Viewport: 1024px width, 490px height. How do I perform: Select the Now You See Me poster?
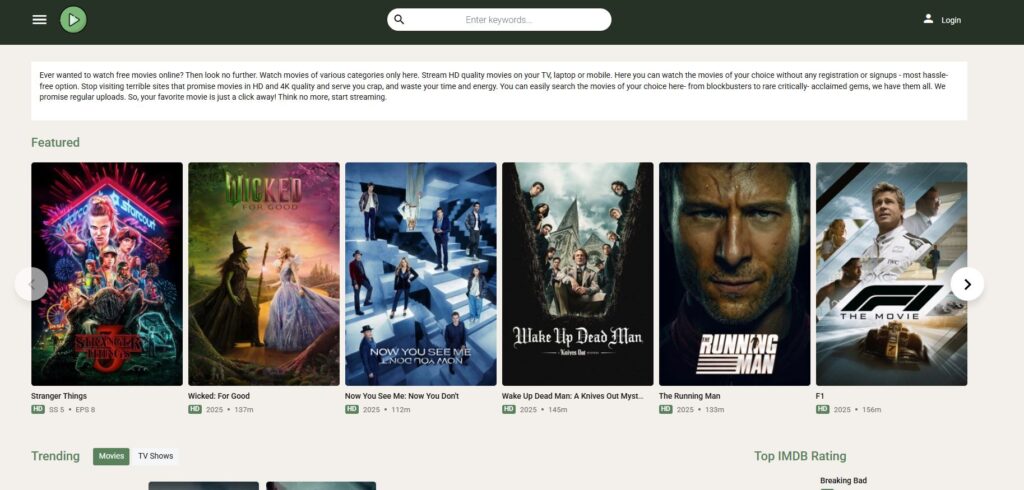pos(421,274)
